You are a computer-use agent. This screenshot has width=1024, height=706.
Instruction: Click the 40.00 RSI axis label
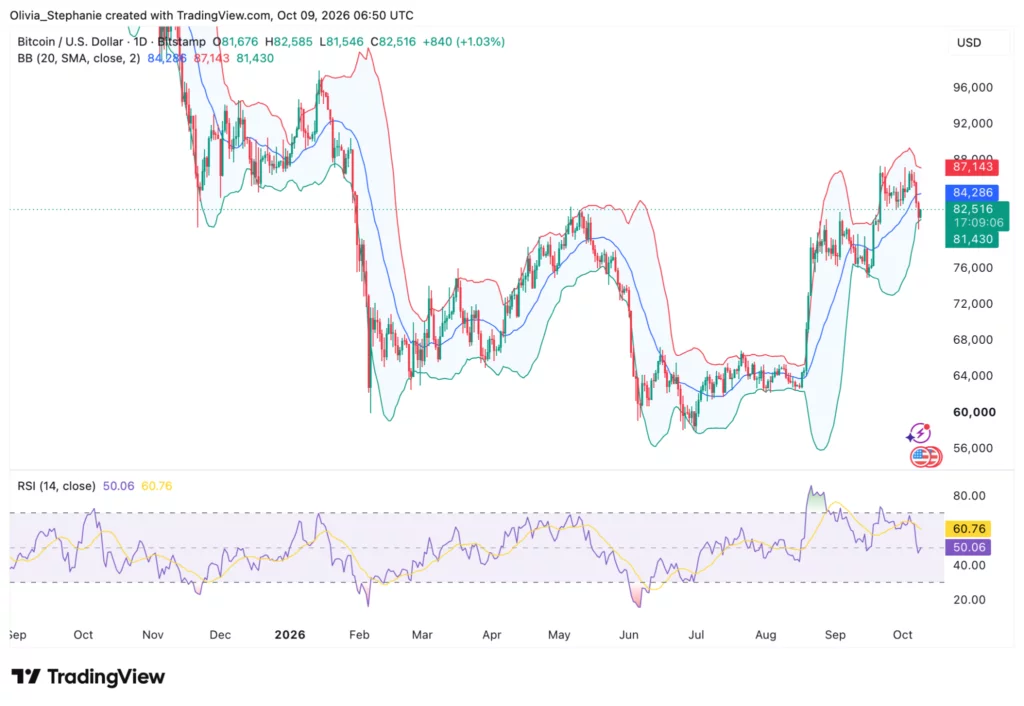[969, 566]
